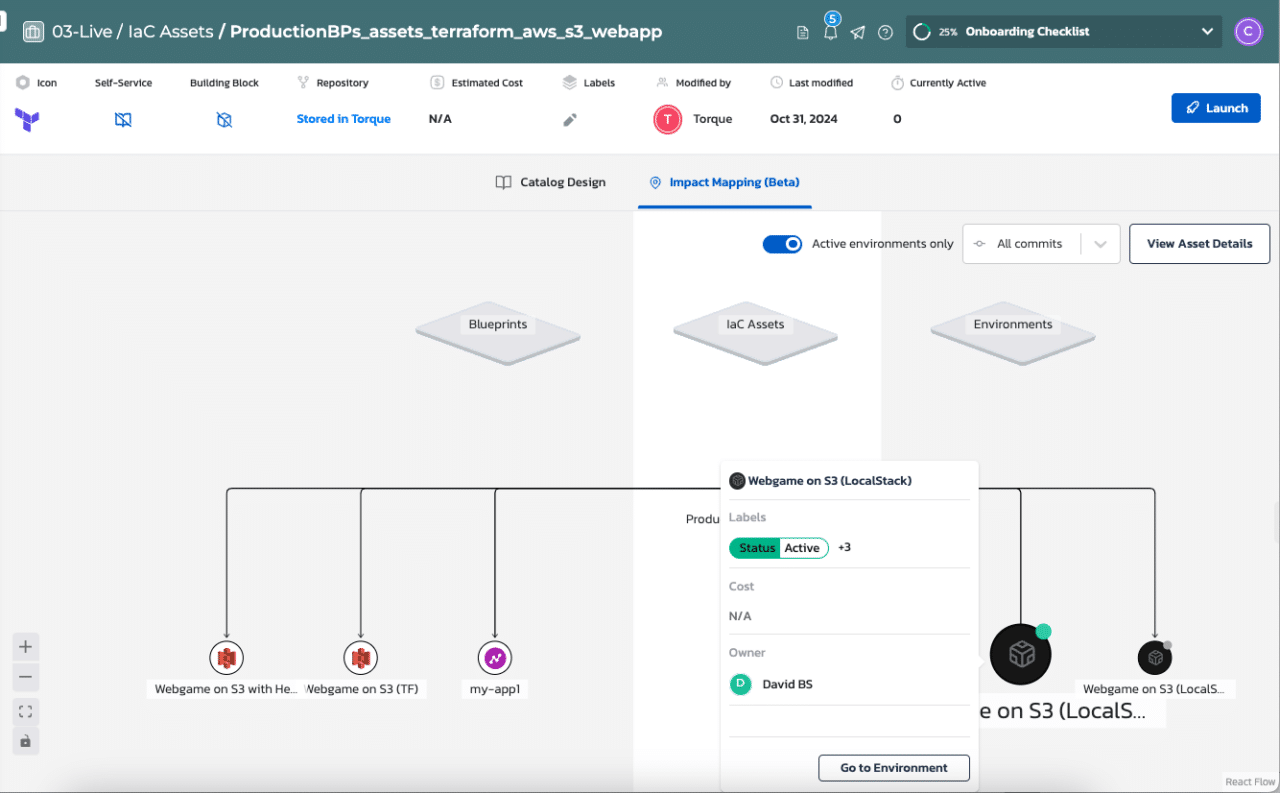This screenshot has width=1280, height=793.
Task: Open the large Webgame on S3 (LocalStack) cube node
Action: [1020, 654]
